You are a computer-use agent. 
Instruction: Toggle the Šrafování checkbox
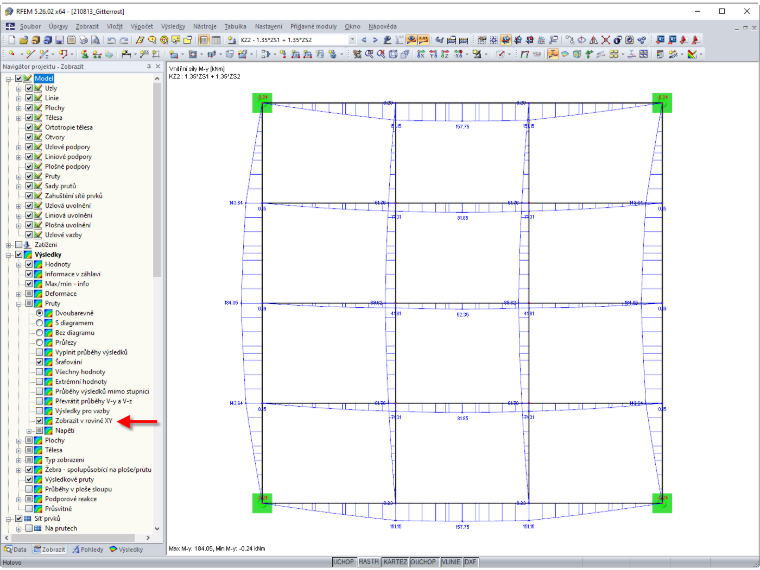click(39, 362)
